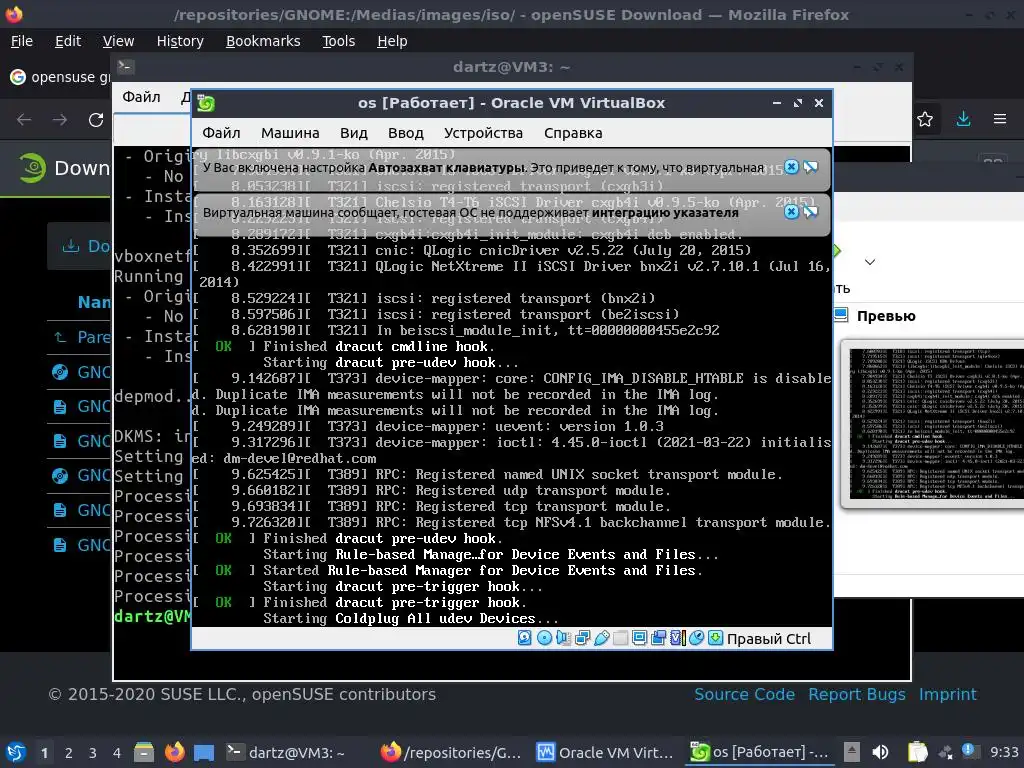The image size is (1024, 768).
Task: Go back in Firefox
Action: (24, 120)
